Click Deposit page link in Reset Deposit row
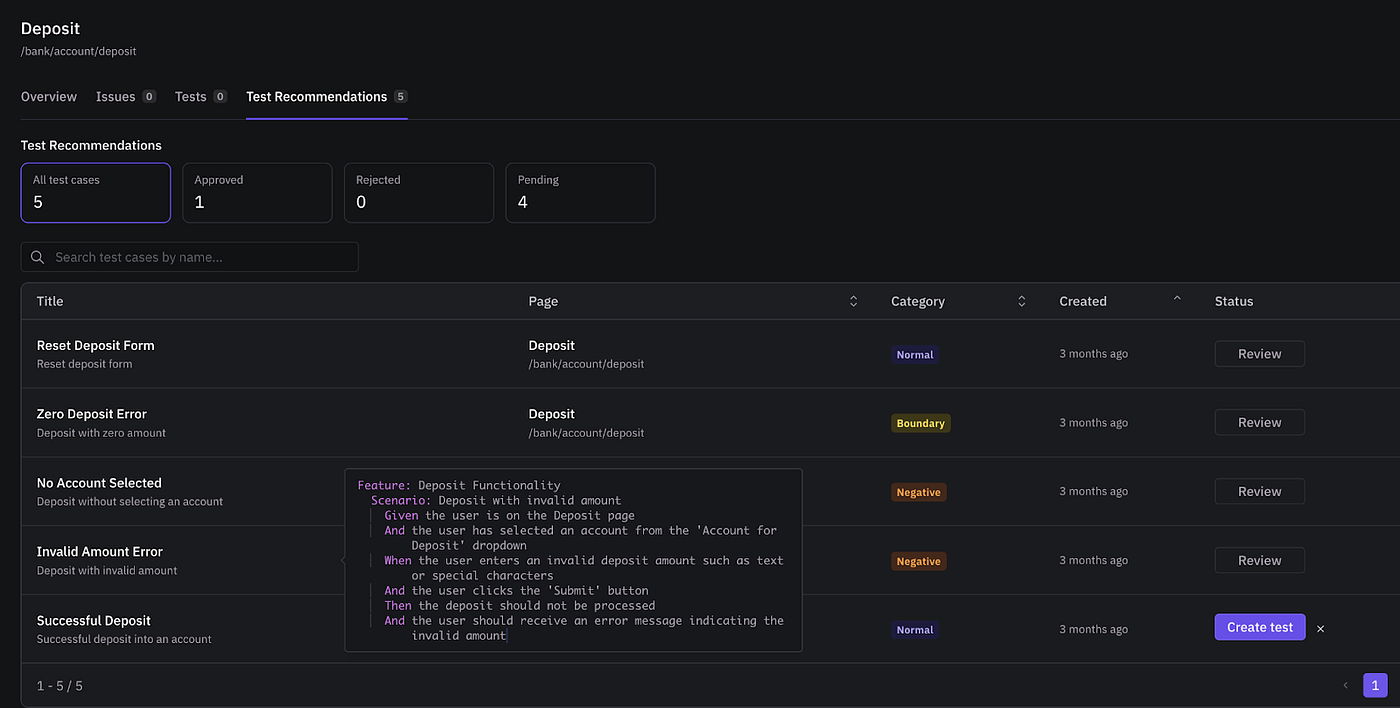Viewport: 1400px width, 708px height. 552,345
